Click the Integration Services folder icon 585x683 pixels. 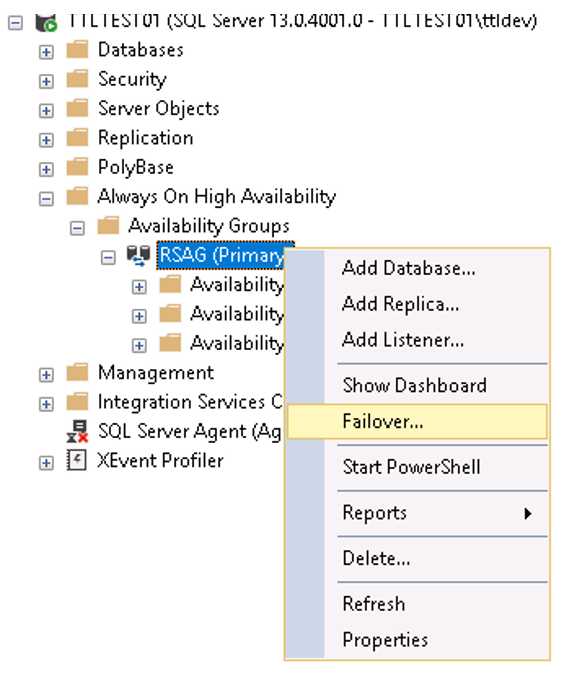tap(78, 401)
